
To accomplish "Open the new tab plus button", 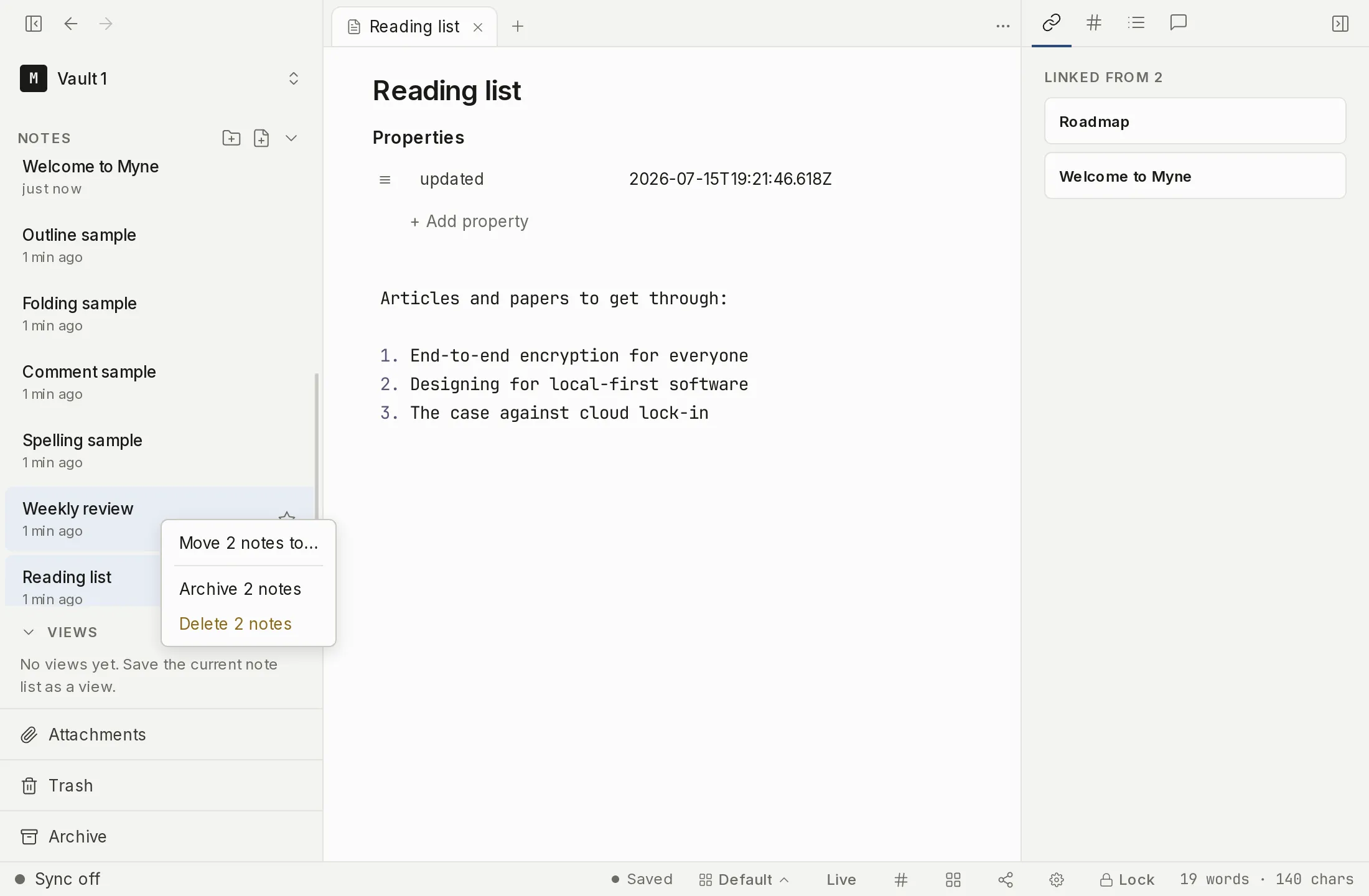I will click(x=518, y=26).
